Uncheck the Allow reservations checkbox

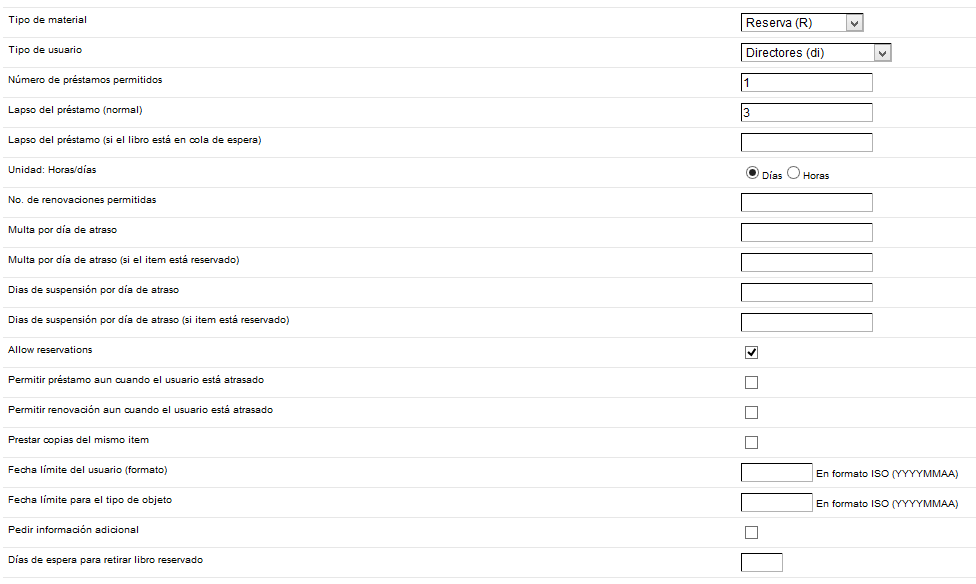(x=752, y=352)
